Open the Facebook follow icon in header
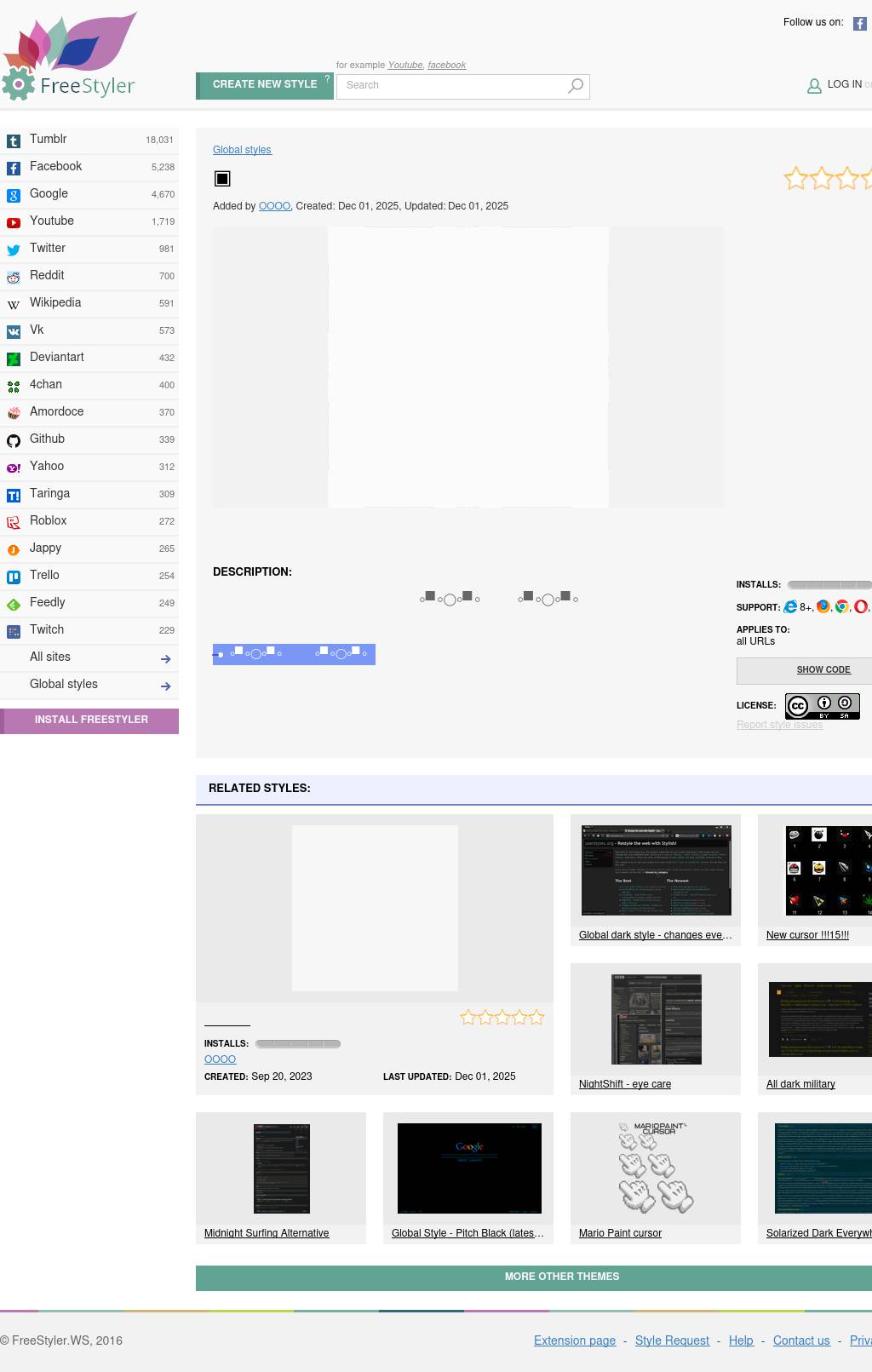This screenshot has height=1372, width=872. (860, 24)
